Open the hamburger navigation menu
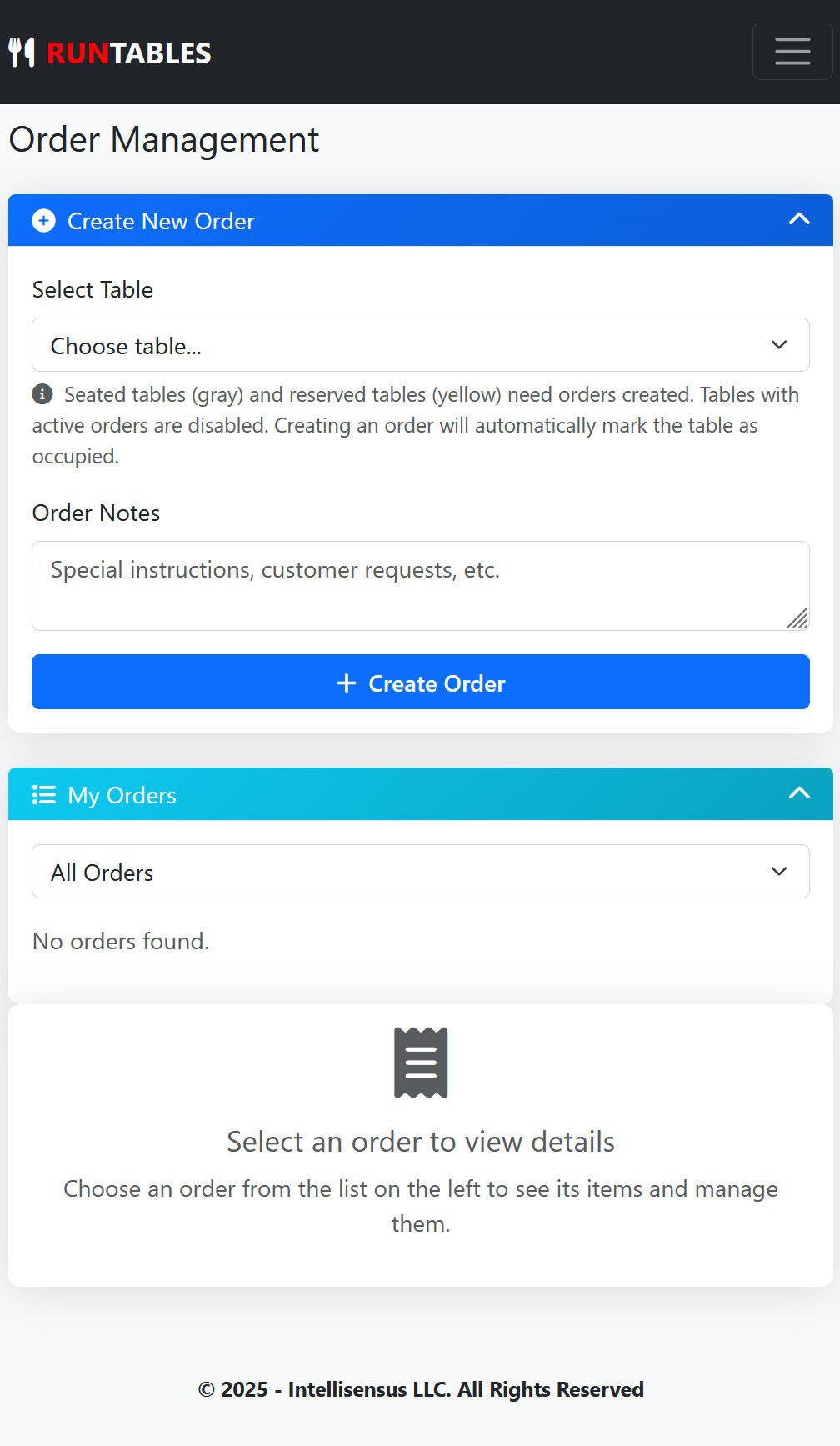This screenshot has width=840, height=1446. click(x=792, y=52)
